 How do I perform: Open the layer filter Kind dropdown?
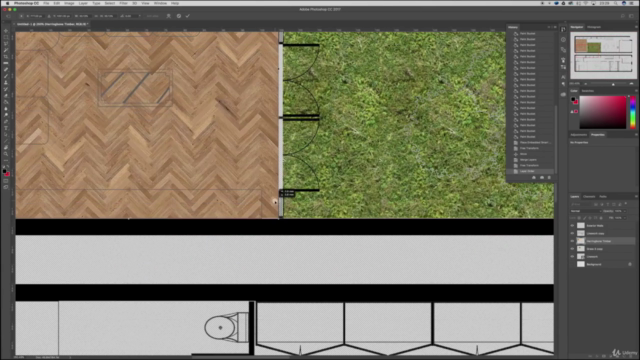(580, 204)
